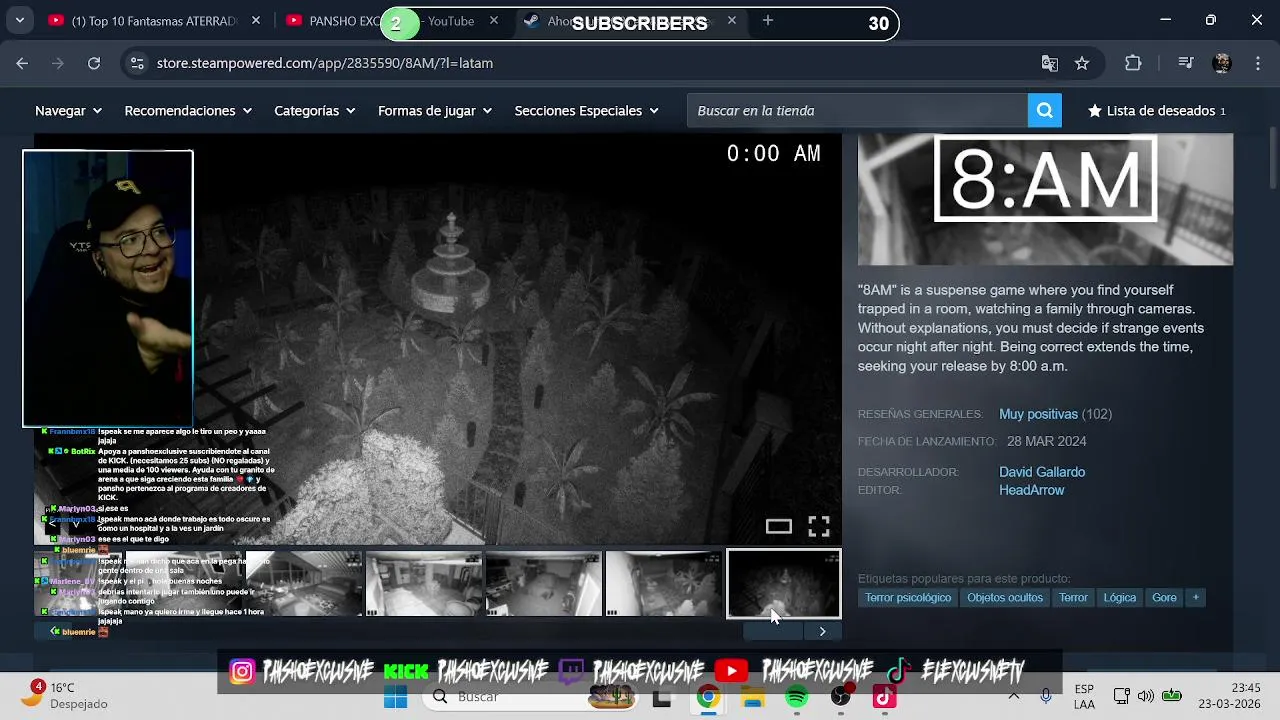
Task: Close the Top 10 Fantasmas tab
Action: [256, 20]
